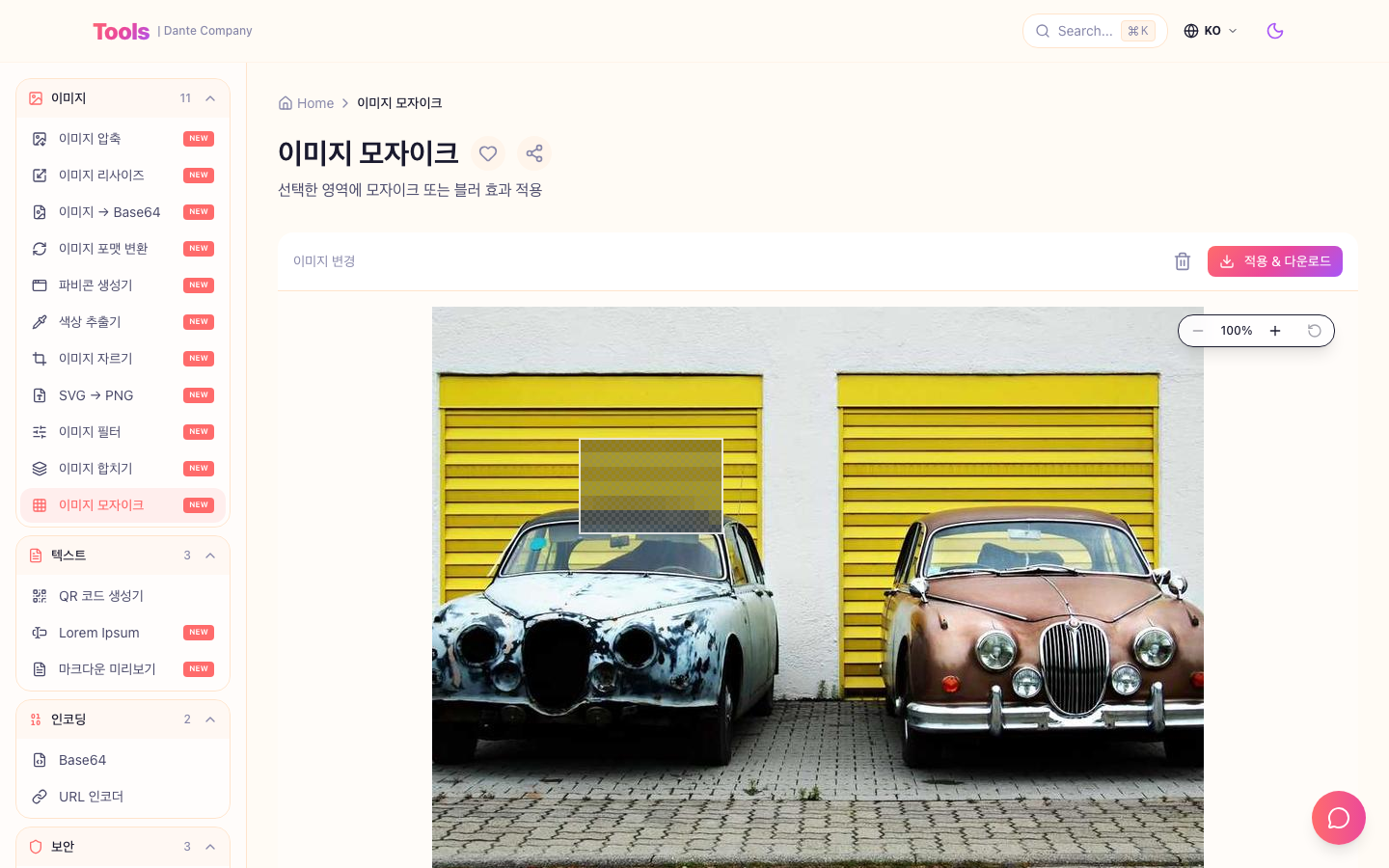Zoom in with the plus icon

[1275, 331]
